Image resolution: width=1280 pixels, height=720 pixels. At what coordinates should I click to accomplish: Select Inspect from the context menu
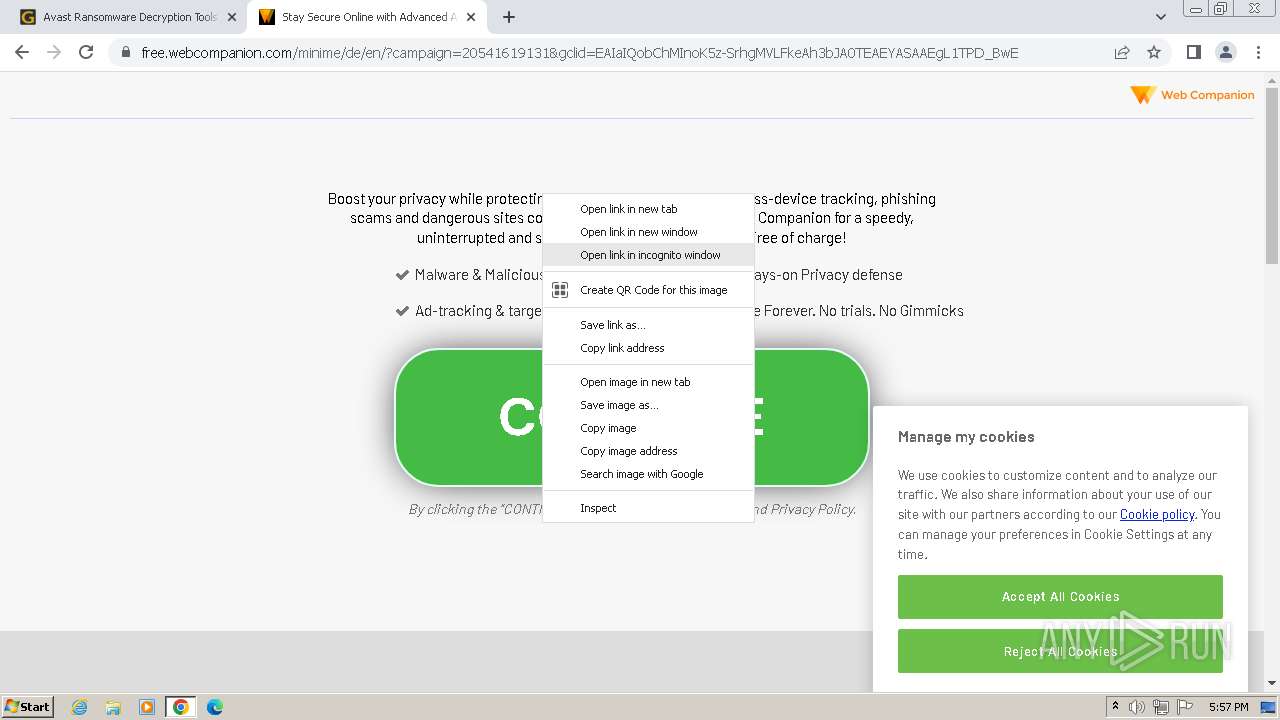pyautogui.click(x=648, y=508)
